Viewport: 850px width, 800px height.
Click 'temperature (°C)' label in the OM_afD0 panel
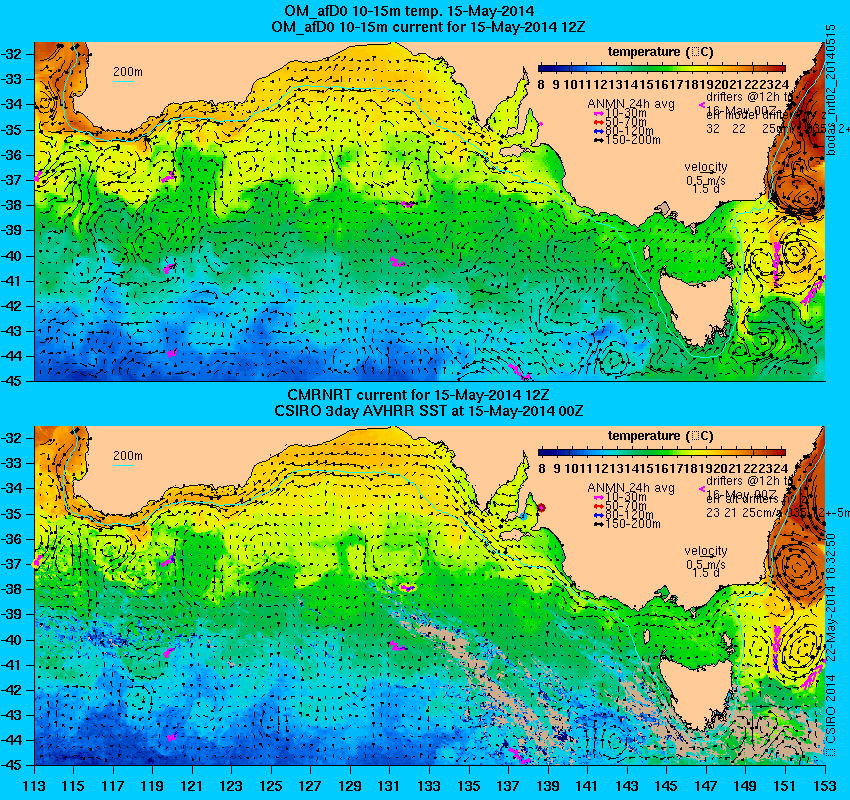660,52
